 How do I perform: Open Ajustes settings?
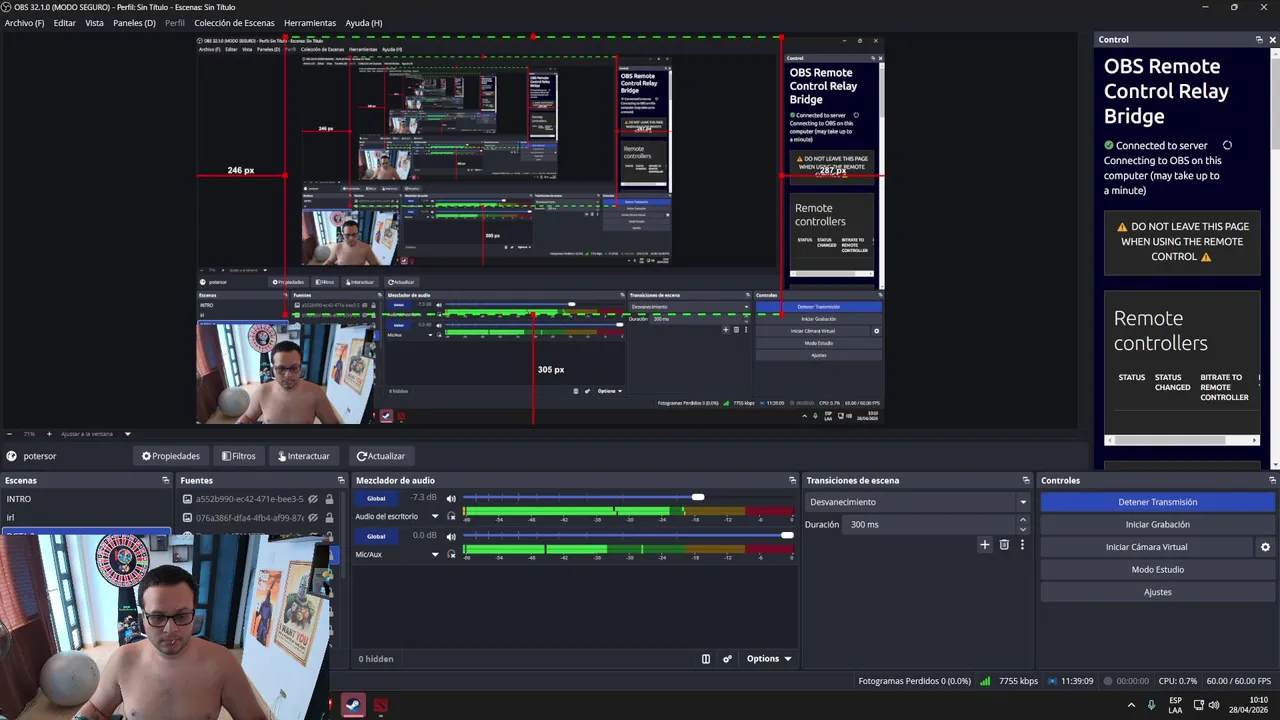click(x=1157, y=592)
